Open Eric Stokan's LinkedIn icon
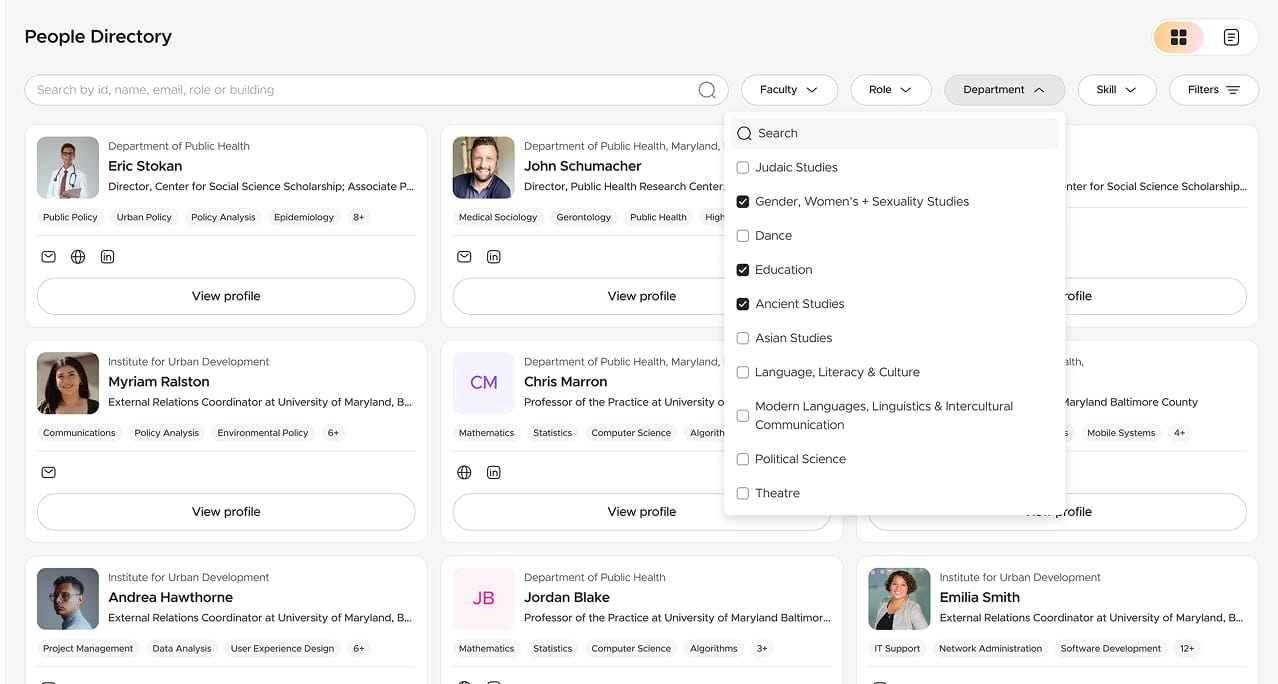The width and height of the screenshot is (1278, 684). click(108, 257)
